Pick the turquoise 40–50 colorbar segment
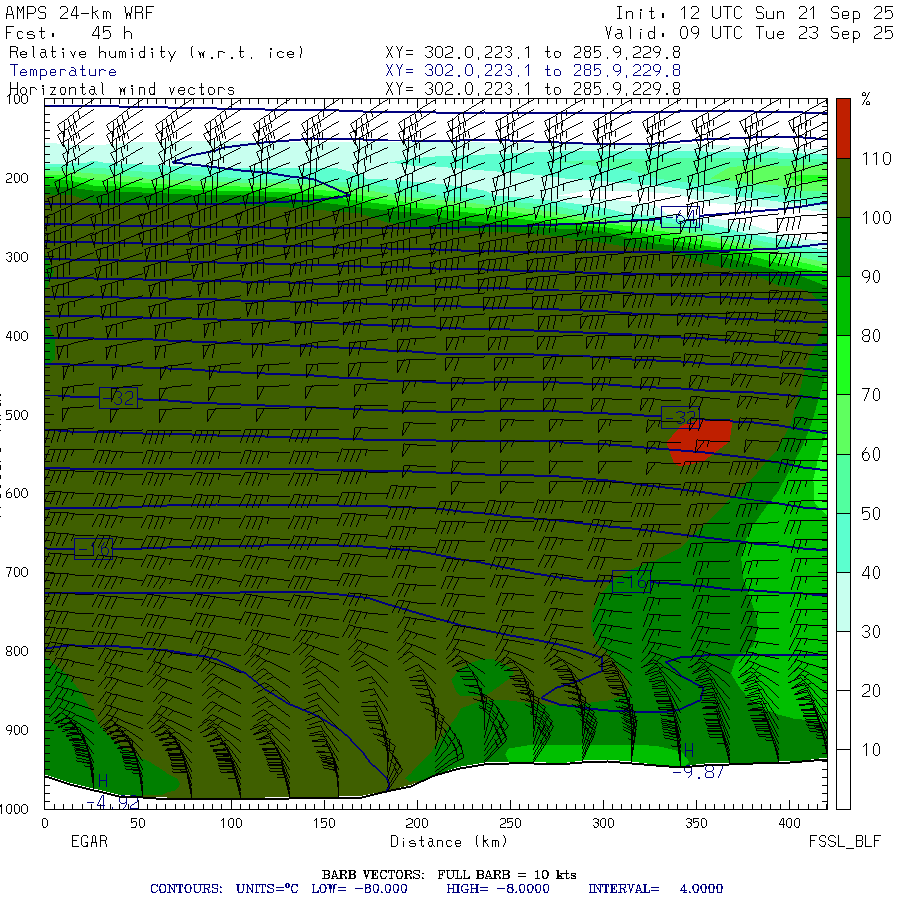The width and height of the screenshot is (900, 900). coord(843,542)
